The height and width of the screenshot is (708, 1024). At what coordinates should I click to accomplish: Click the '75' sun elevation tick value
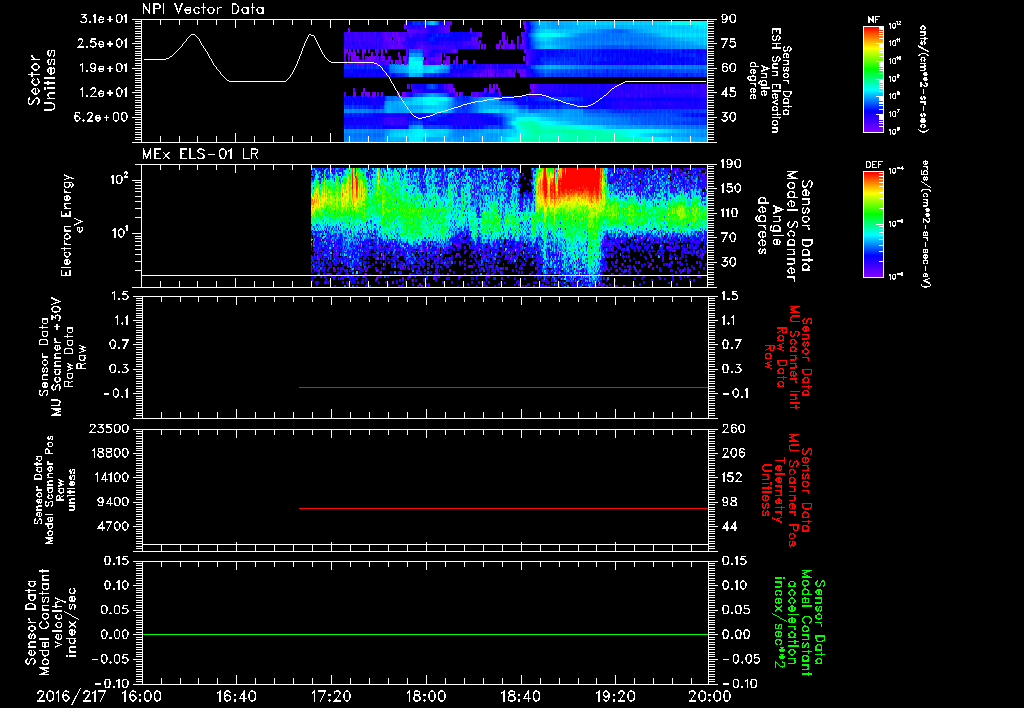pyautogui.click(x=728, y=43)
